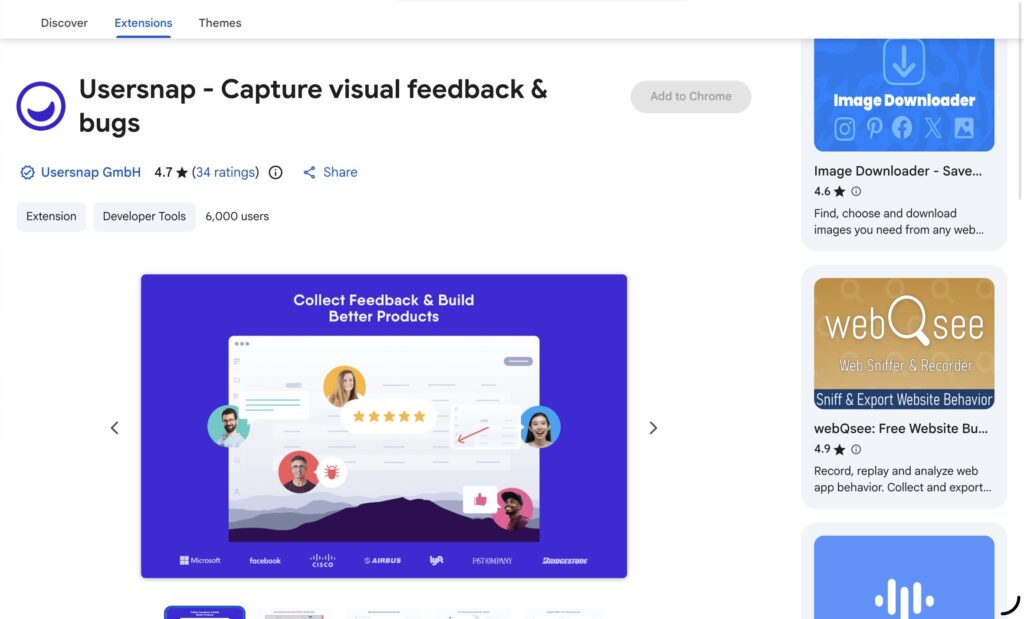Select the Extension category chip
Image resolution: width=1024 pixels, height=619 pixels.
tap(51, 216)
